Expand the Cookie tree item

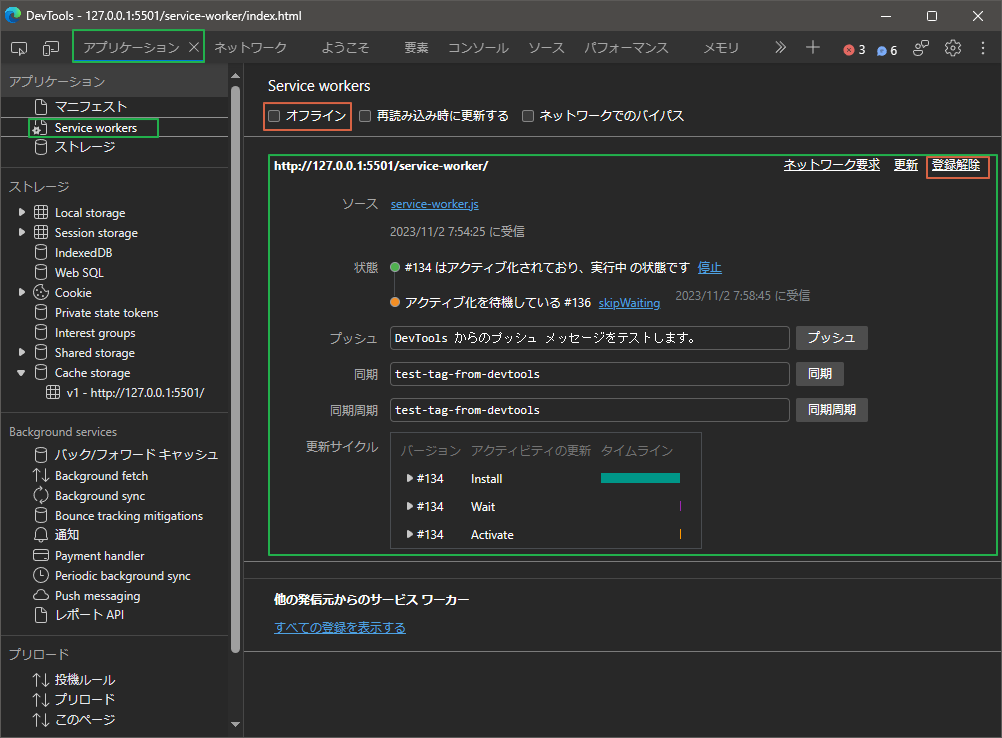[22, 292]
